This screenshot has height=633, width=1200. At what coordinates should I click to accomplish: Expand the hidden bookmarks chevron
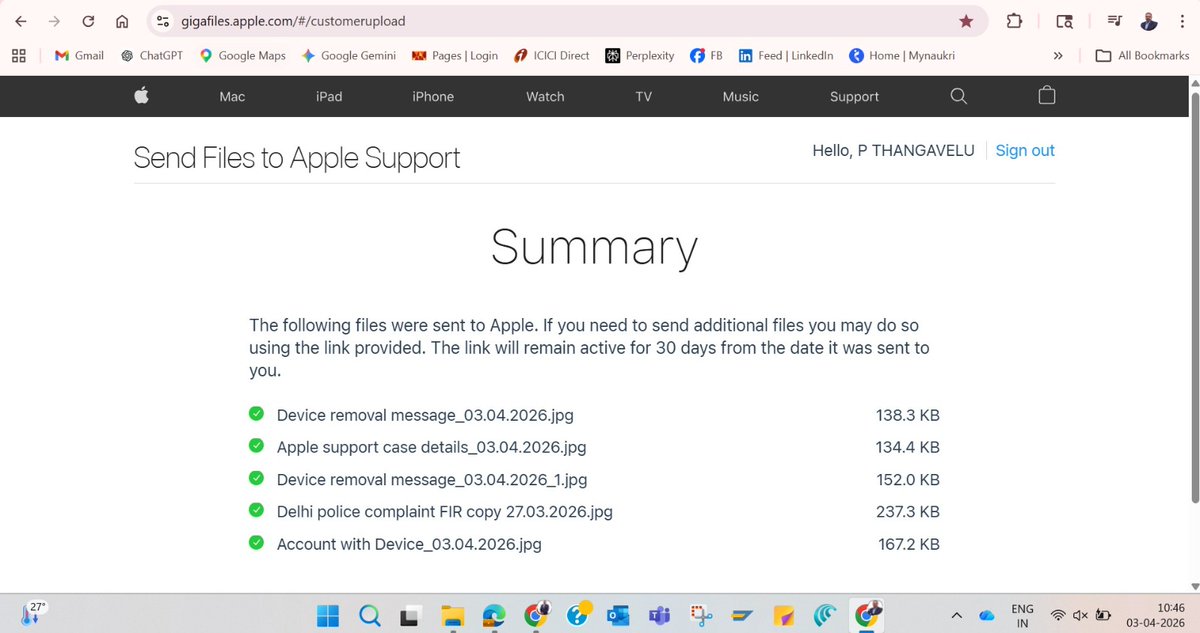point(1058,56)
